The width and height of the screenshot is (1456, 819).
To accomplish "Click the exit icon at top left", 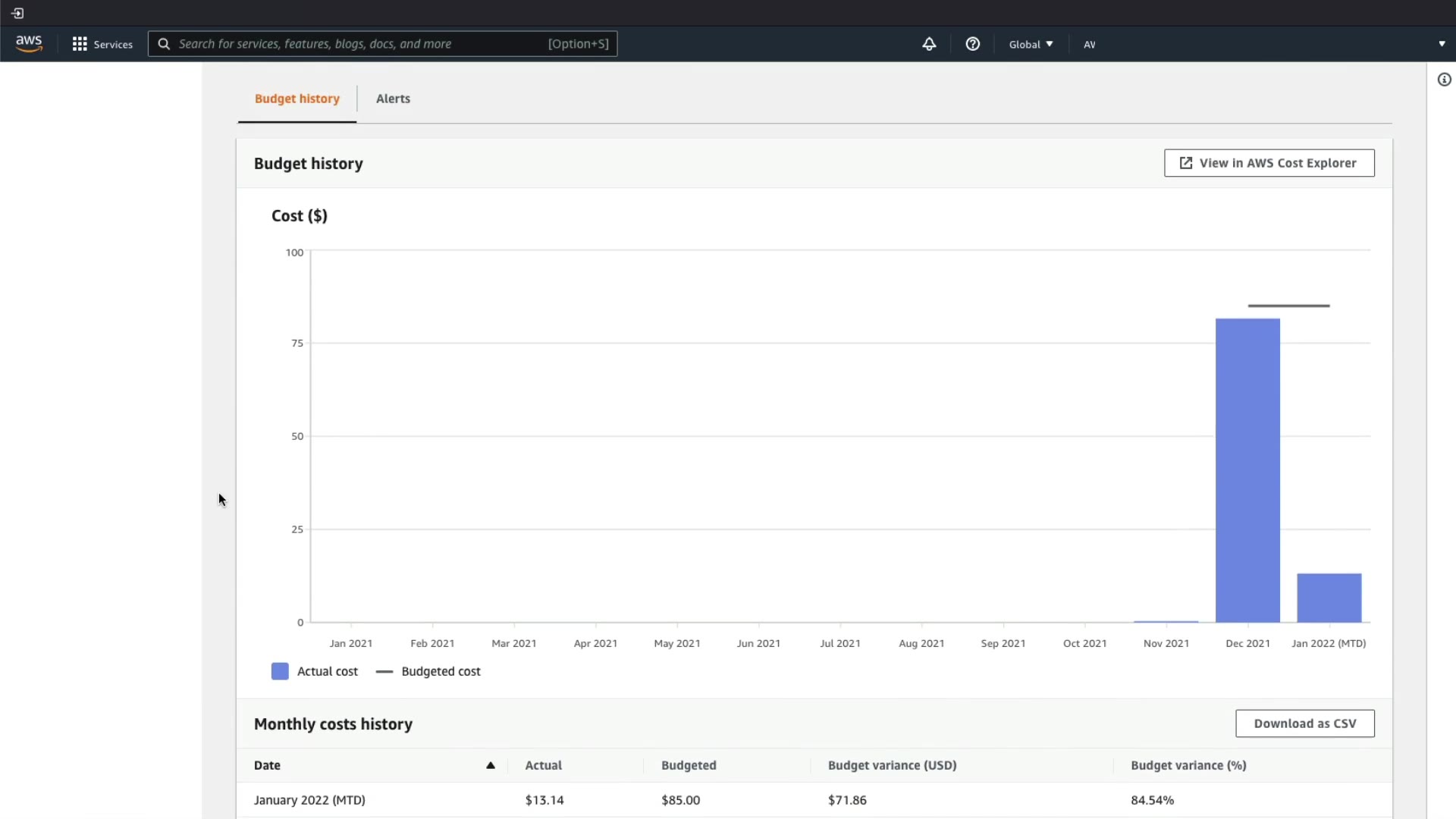I will tap(17, 13).
